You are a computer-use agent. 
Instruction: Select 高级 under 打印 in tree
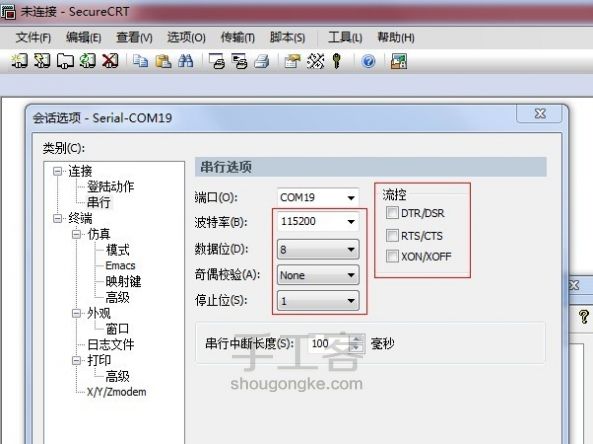click(118, 376)
